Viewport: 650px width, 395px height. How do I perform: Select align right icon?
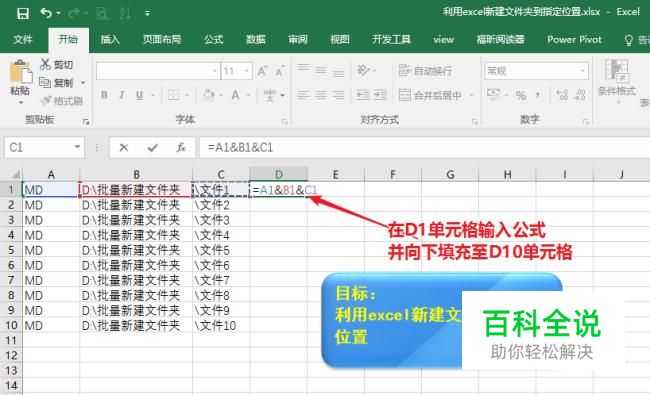(338, 95)
